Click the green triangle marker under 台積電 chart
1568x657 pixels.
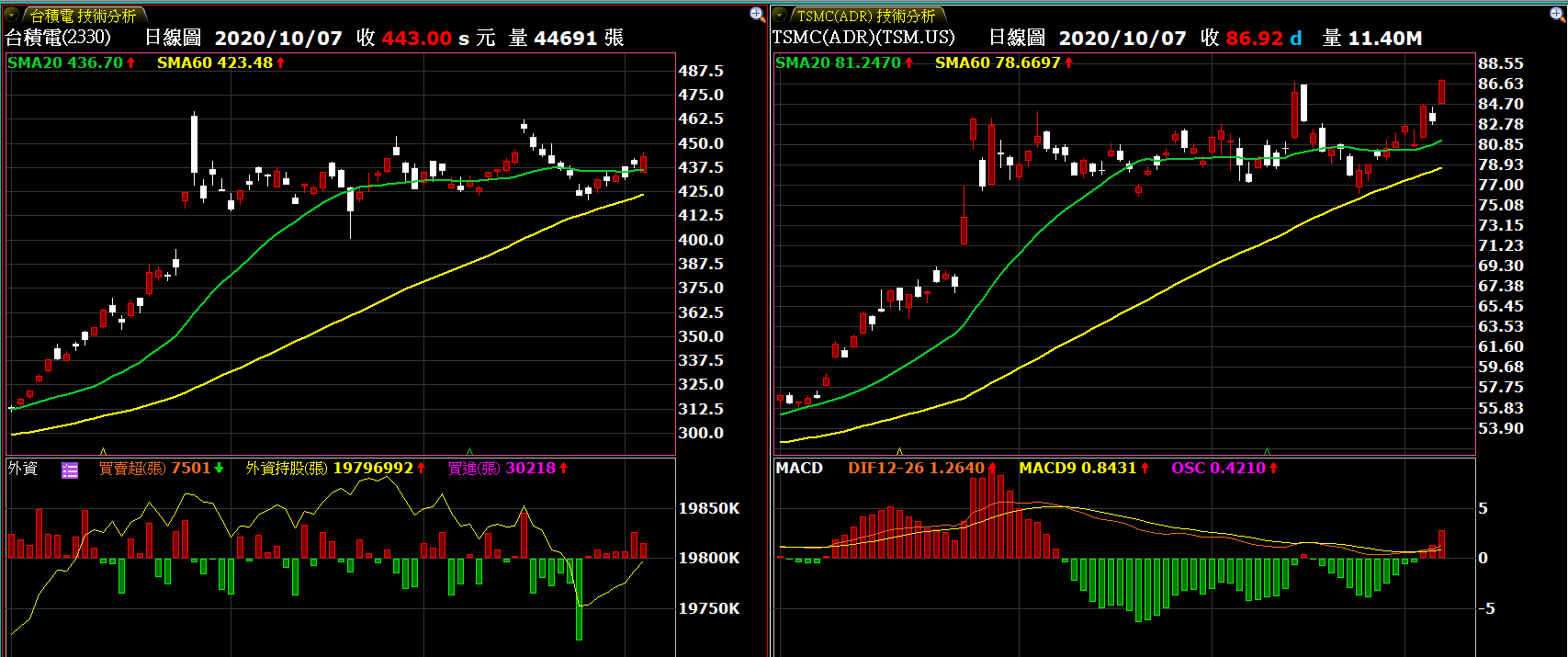click(x=470, y=451)
